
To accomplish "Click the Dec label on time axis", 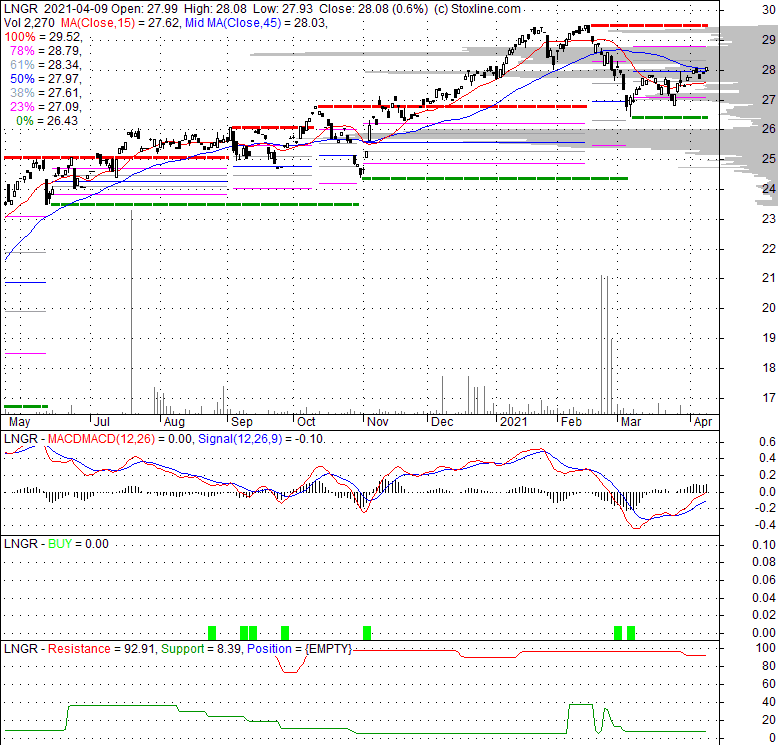I will click(x=442, y=422).
